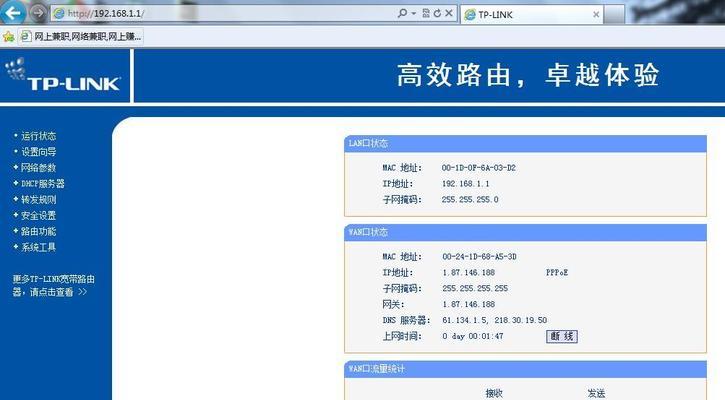Expand 路由功能 in the sidebar
Image resolution: width=725 pixels, height=400 pixels.
click(x=38, y=231)
